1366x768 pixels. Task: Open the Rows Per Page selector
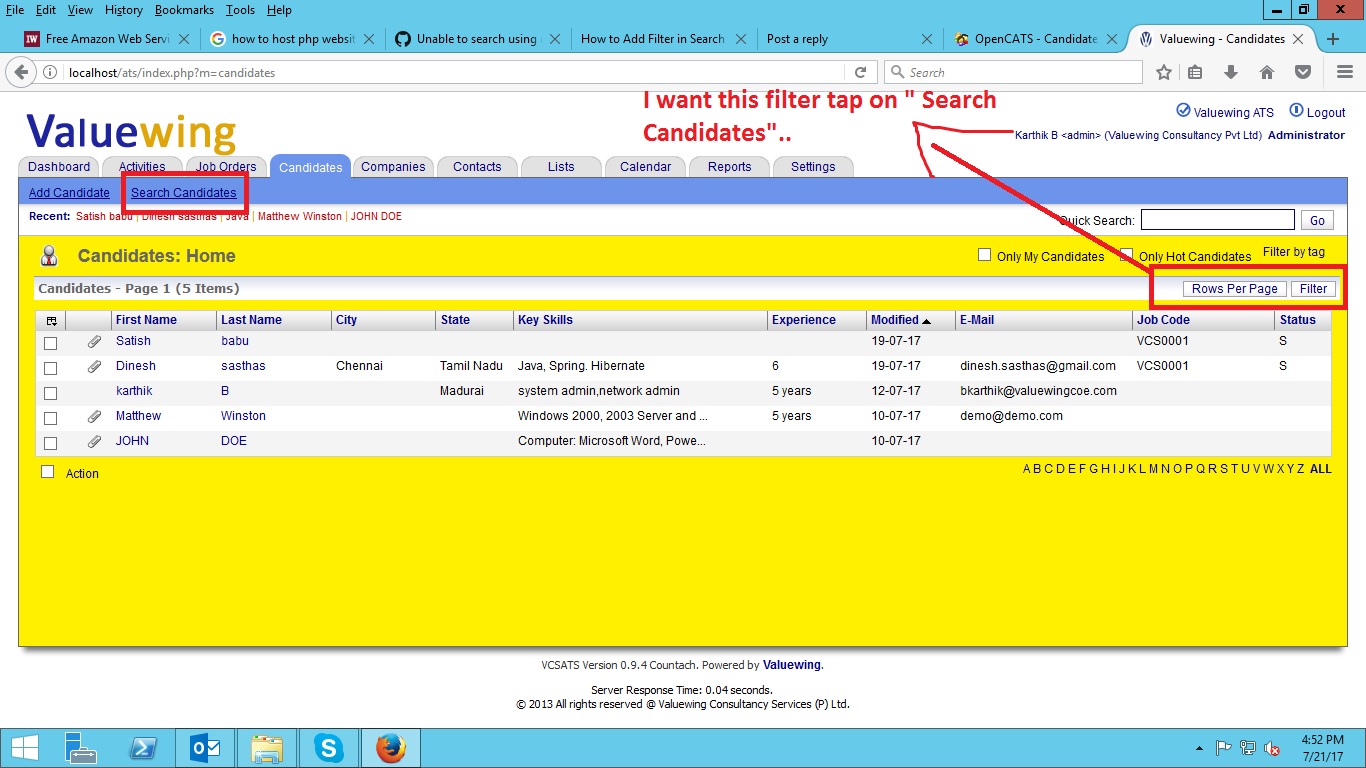[x=1234, y=289]
